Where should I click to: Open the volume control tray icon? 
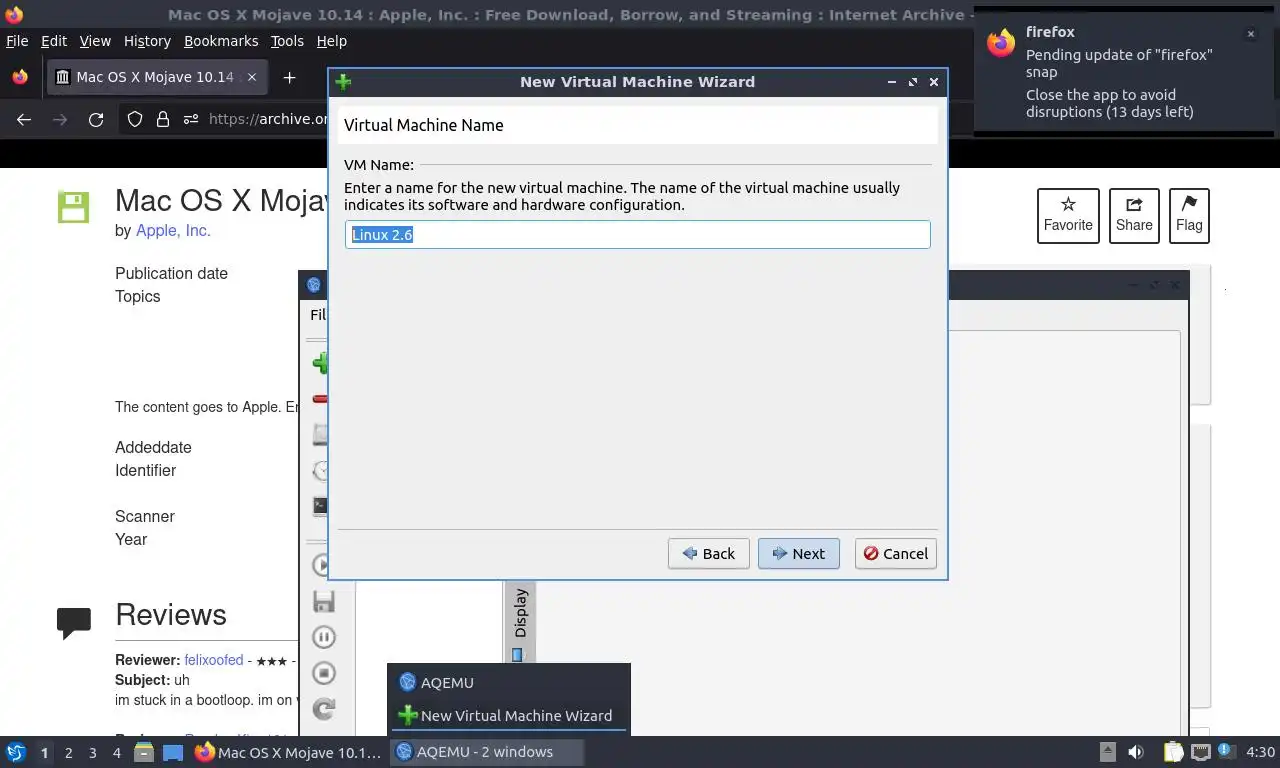click(x=1137, y=752)
